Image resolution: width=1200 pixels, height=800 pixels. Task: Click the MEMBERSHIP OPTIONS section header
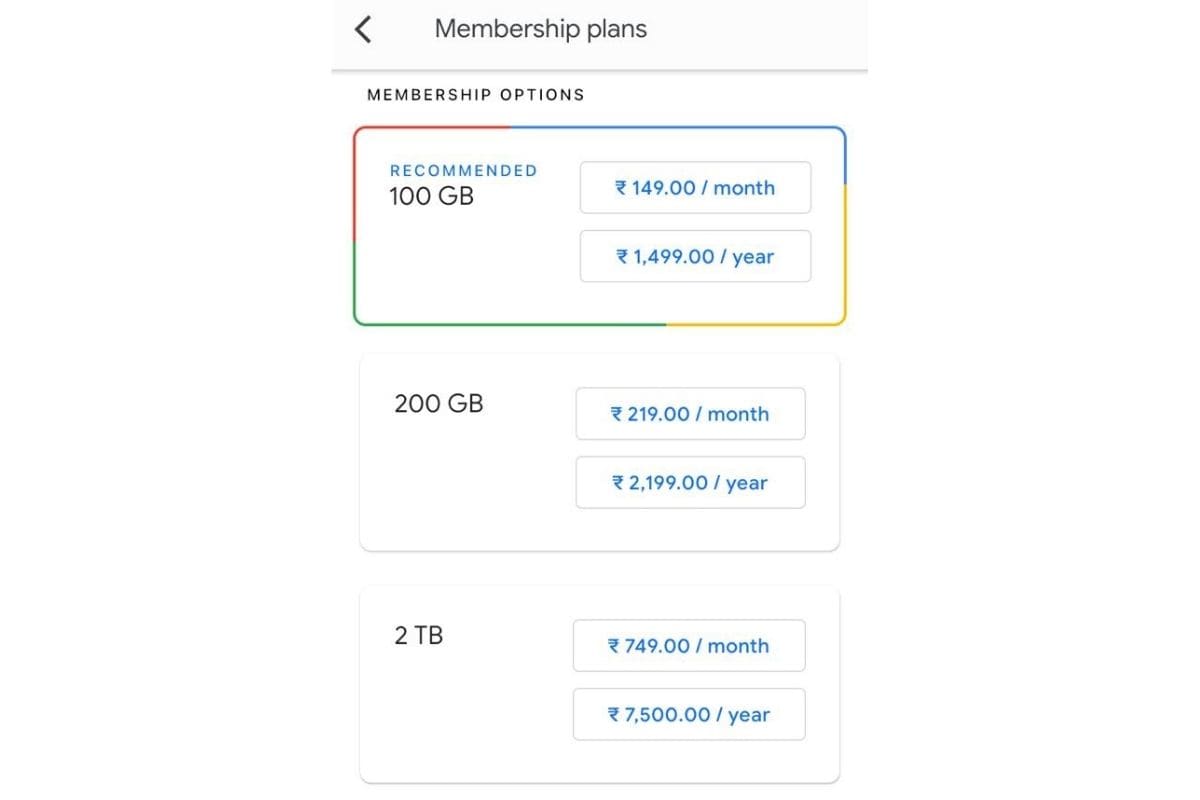[x=476, y=95]
